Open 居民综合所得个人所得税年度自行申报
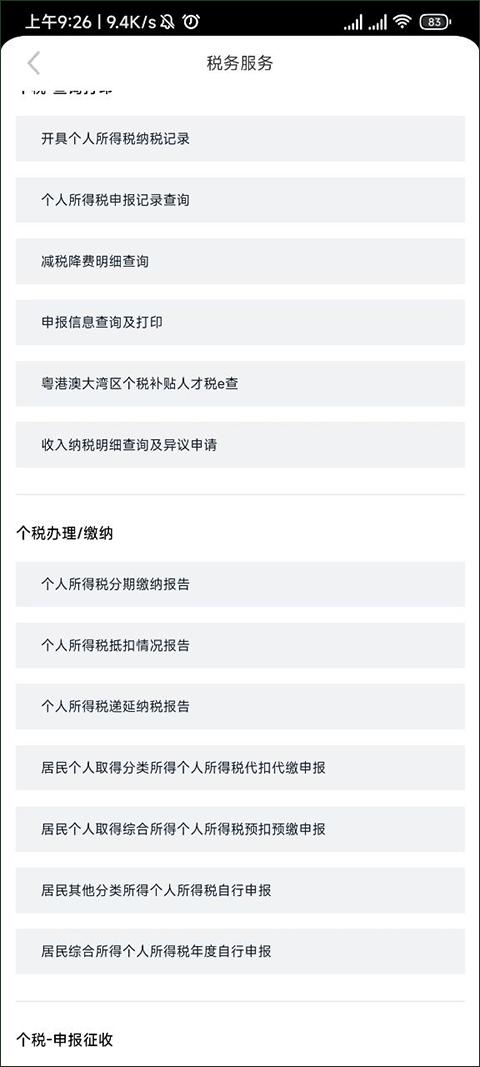 click(x=240, y=951)
